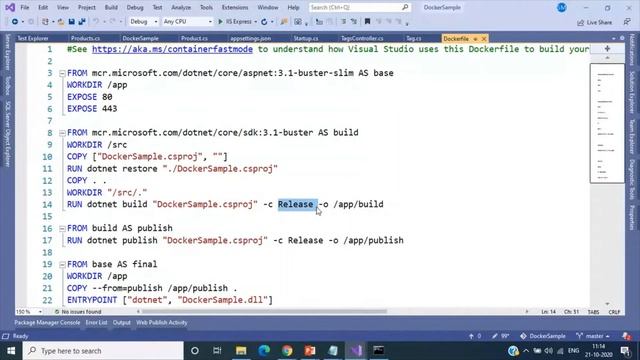Click the Save icon in toolbar
640x360 pixels.
[x=71, y=22]
